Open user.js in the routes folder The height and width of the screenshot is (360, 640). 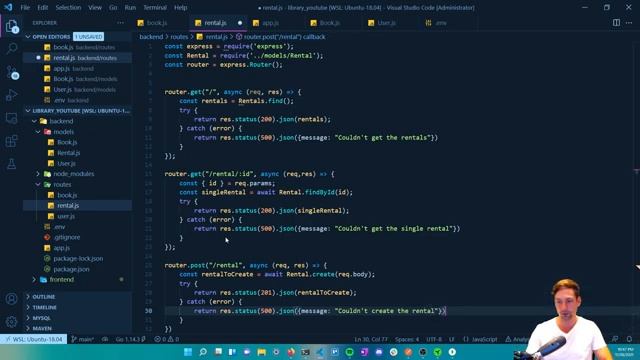[x=66, y=216]
